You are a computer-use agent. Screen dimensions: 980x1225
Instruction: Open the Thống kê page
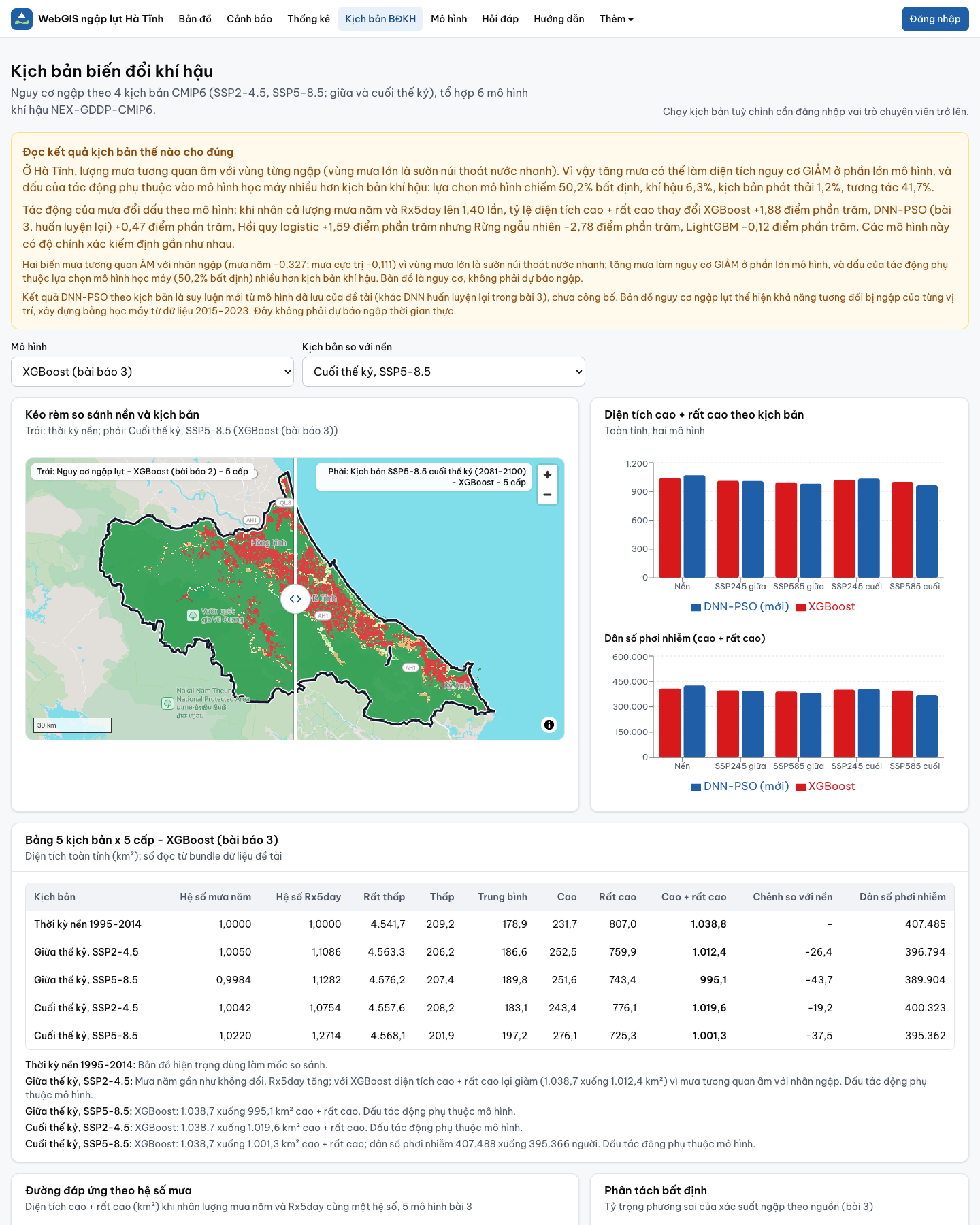pyautogui.click(x=308, y=19)
